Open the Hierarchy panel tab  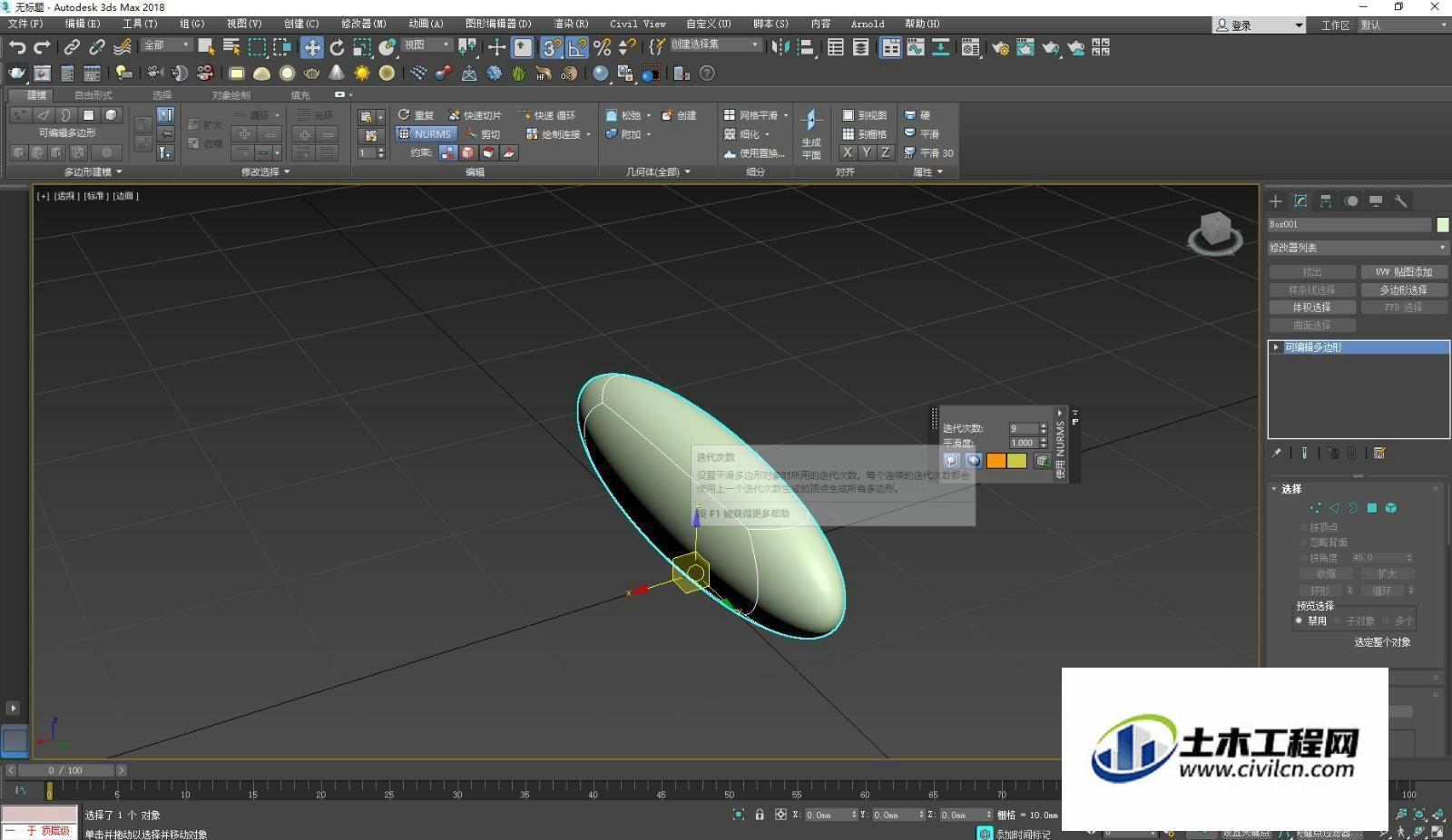tap(1326, 201)
